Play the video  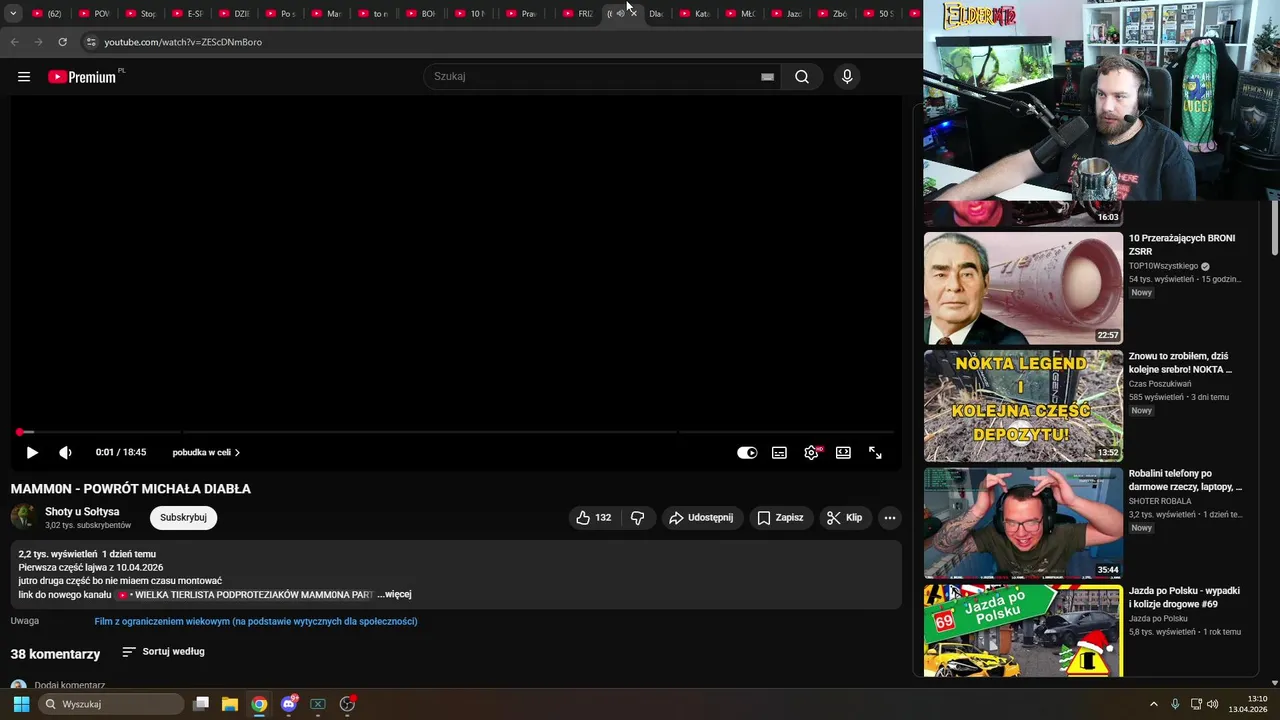click(x=32, y=452)
